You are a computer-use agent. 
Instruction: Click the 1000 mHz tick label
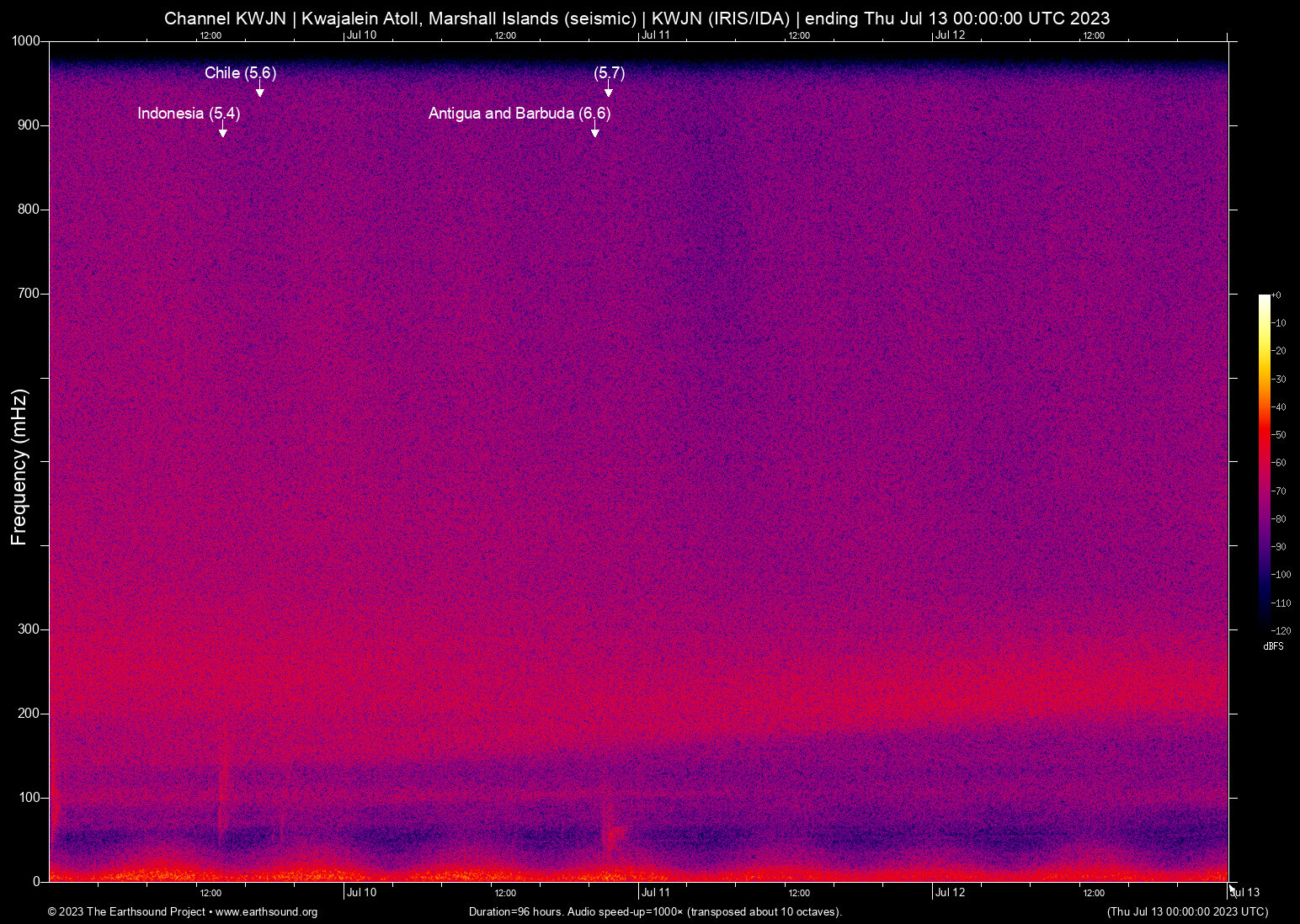point(26,41)
